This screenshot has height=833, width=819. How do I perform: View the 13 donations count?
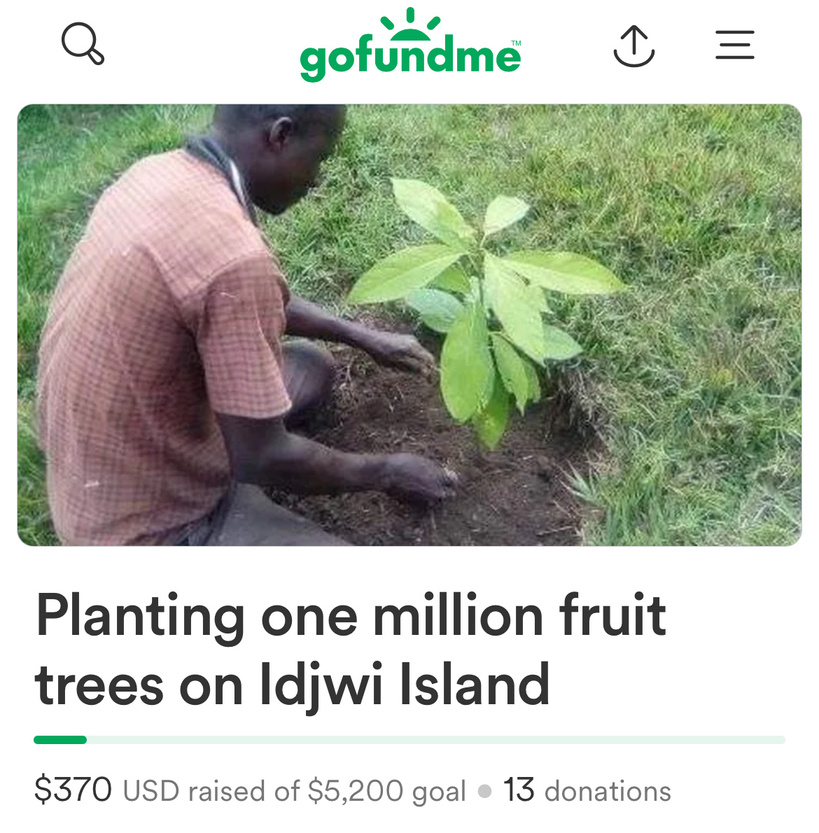586,791
